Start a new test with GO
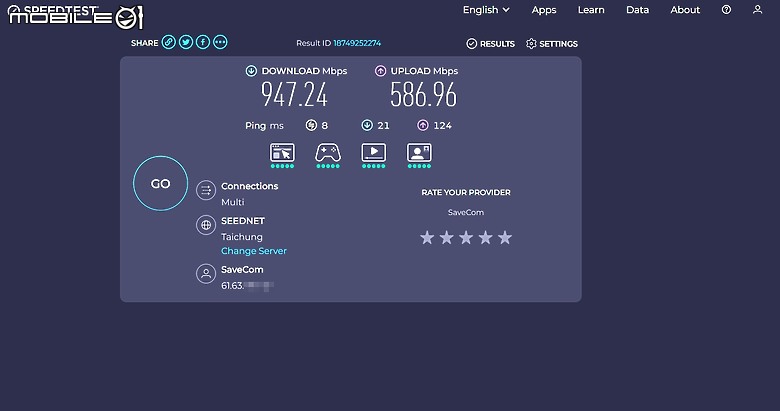Viewport: 780px width, 411px height. point(160,184)
